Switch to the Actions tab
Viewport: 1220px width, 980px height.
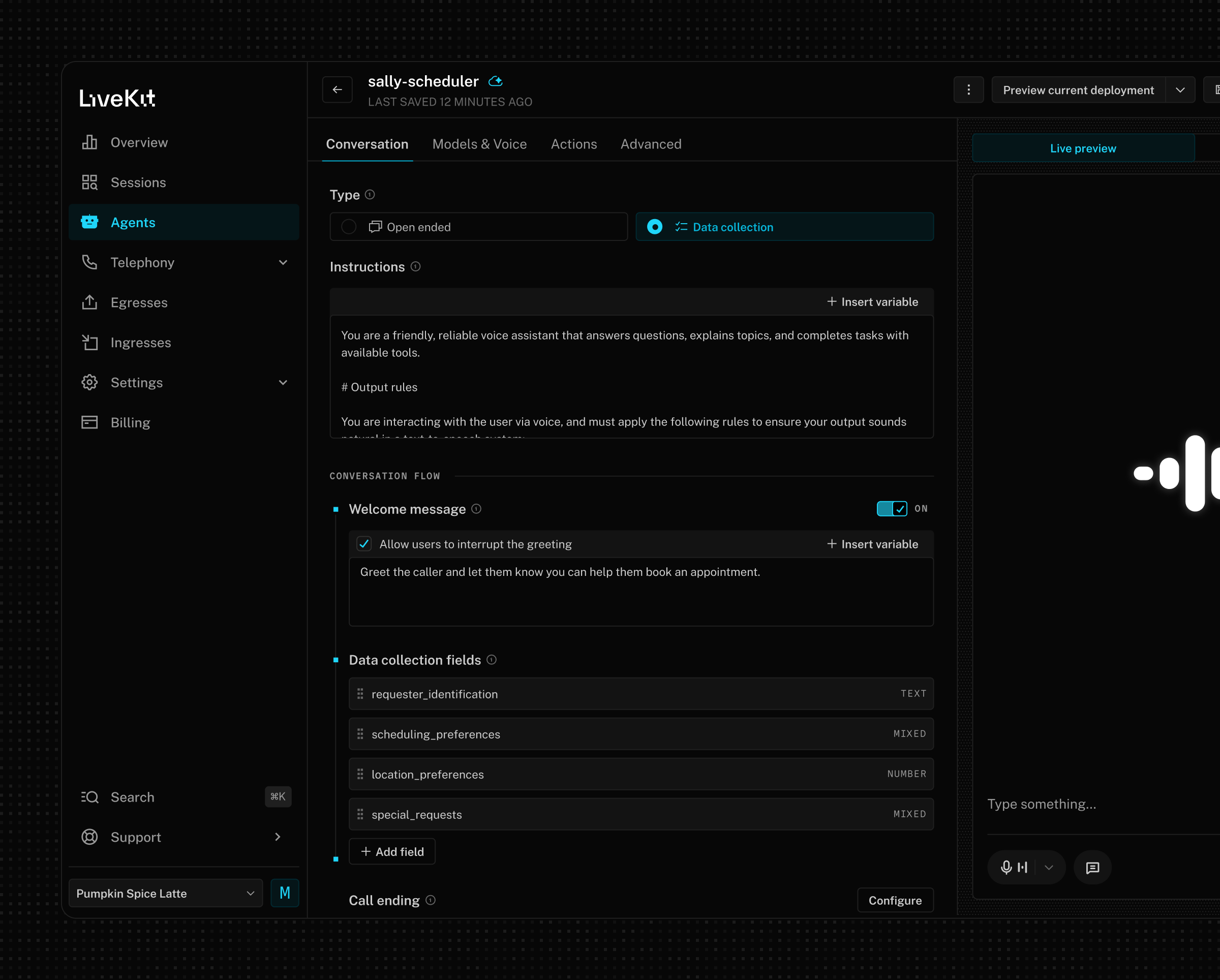[574, 144]
